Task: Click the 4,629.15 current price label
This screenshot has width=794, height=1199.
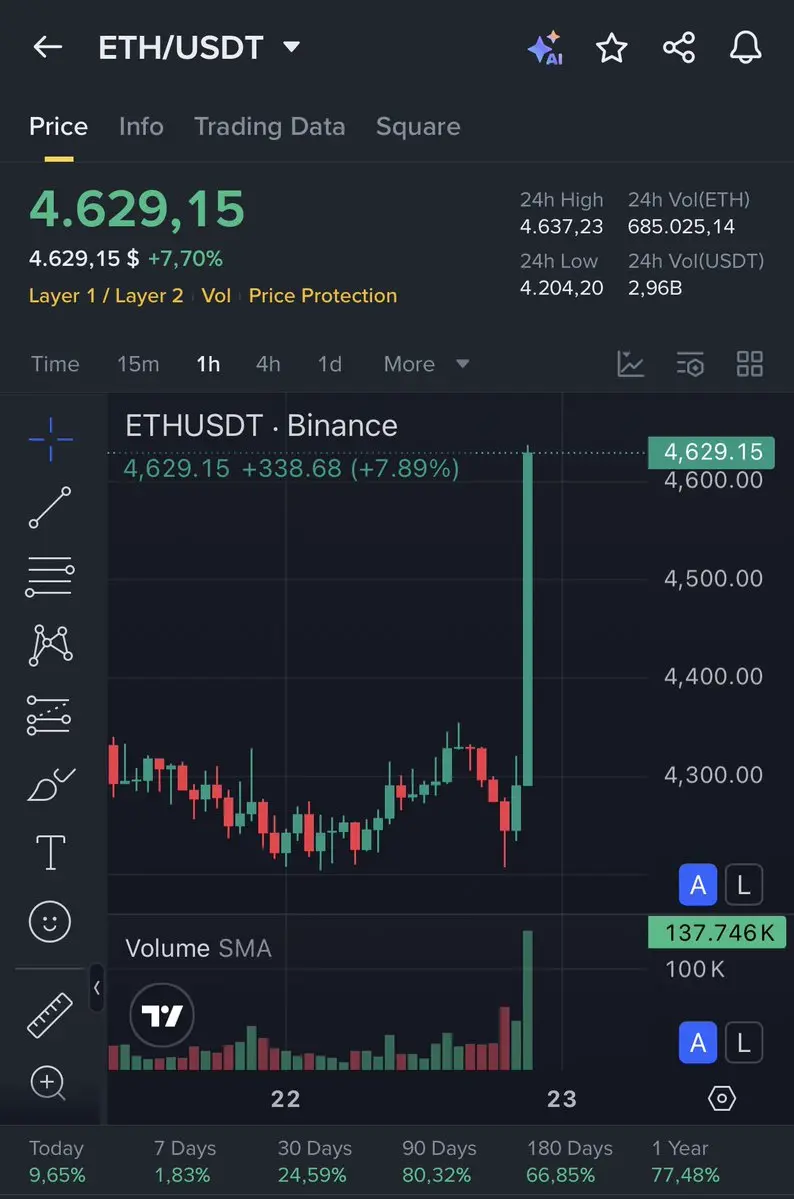Action: [711, 452]
